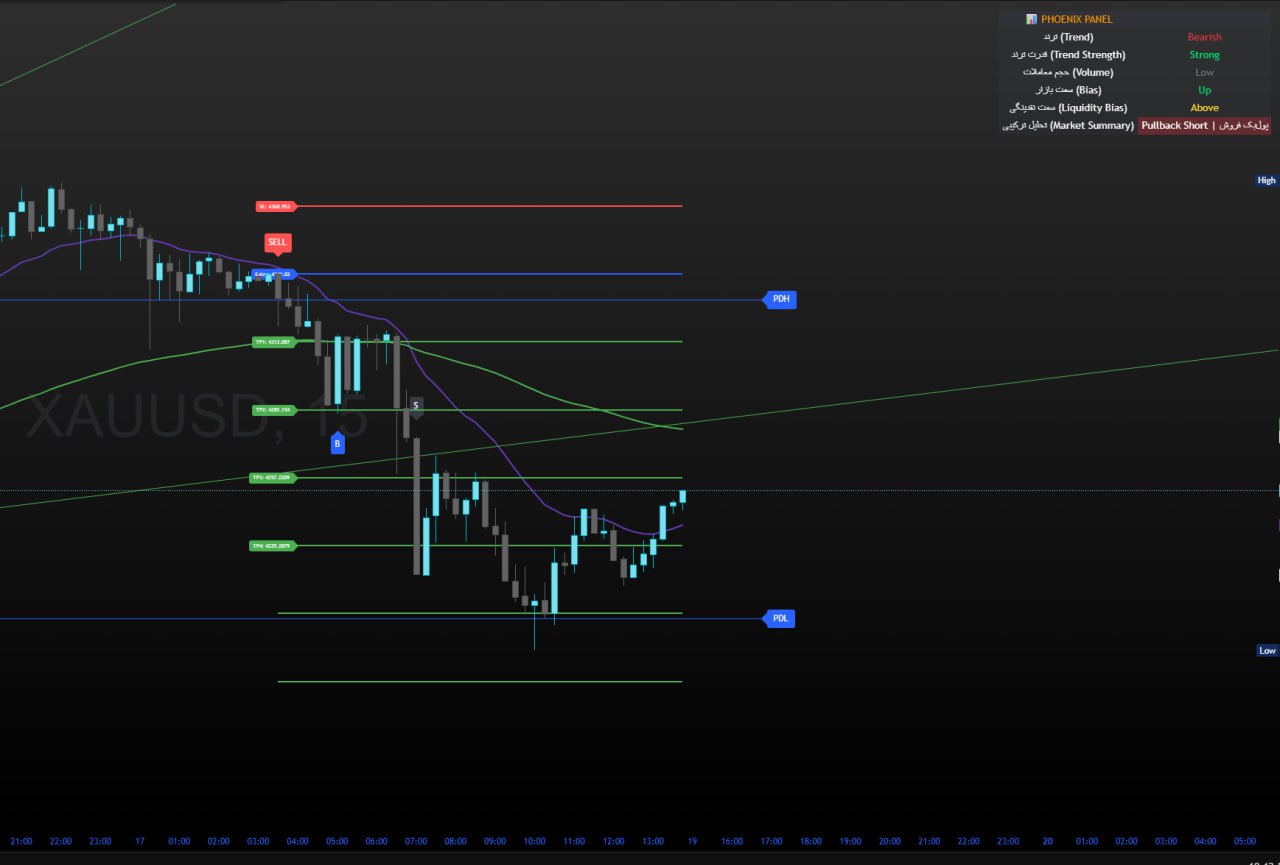This screenshot has height=865, width=1280.
Task: Click the red SL stop-loss label
Action: [275, 207]
